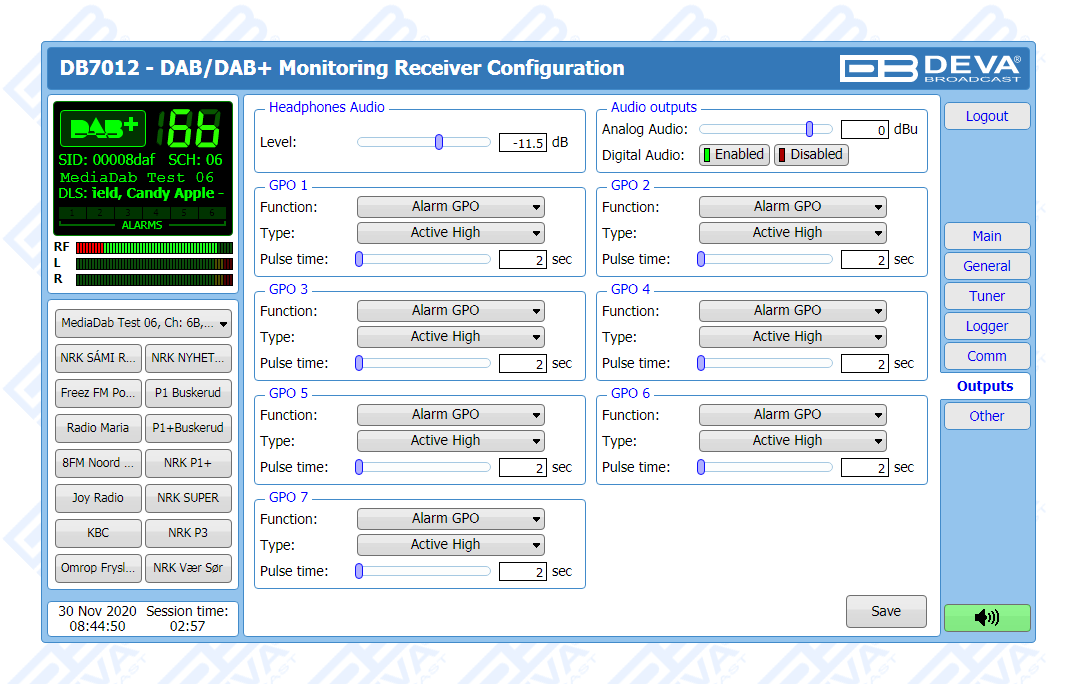This screenshot has width=1077, height=684.
Task: Open the MediaDab Test 06 channel dropdown
Action: (x=143, y=323)
